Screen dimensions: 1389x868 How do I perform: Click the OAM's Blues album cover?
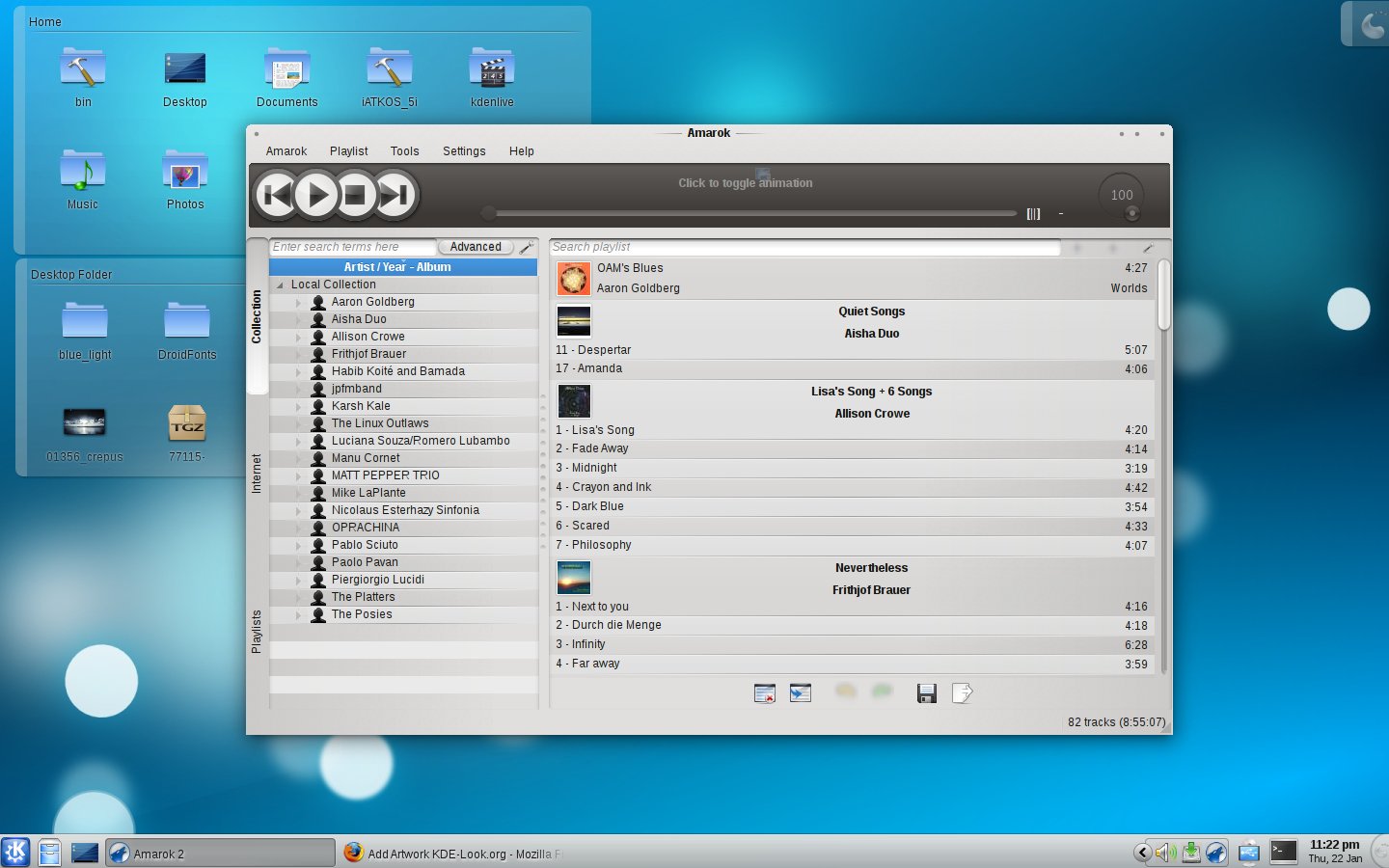click(x=573, y=279)
